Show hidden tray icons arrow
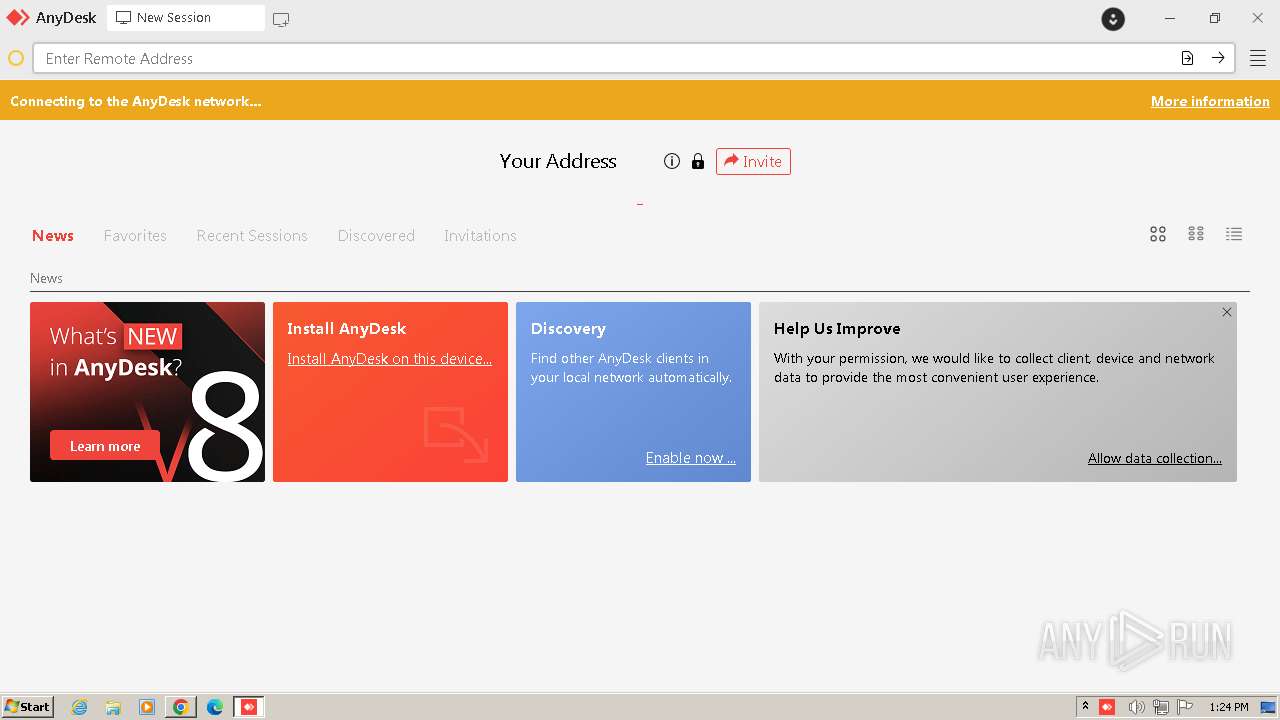 click(x=1085, y=707)
